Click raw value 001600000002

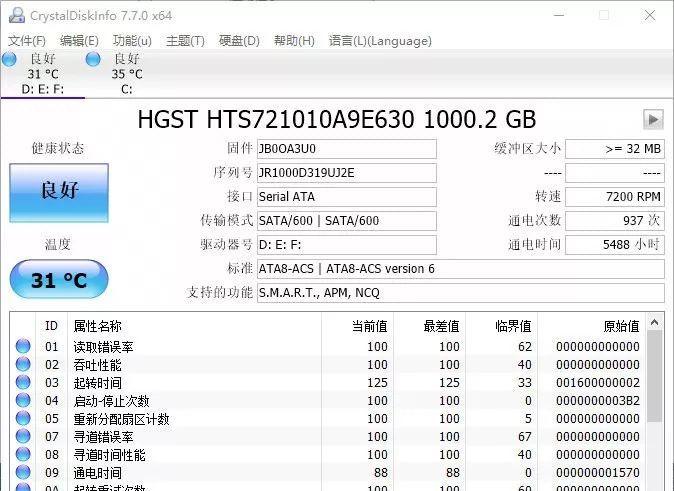[x=597, y=383]
